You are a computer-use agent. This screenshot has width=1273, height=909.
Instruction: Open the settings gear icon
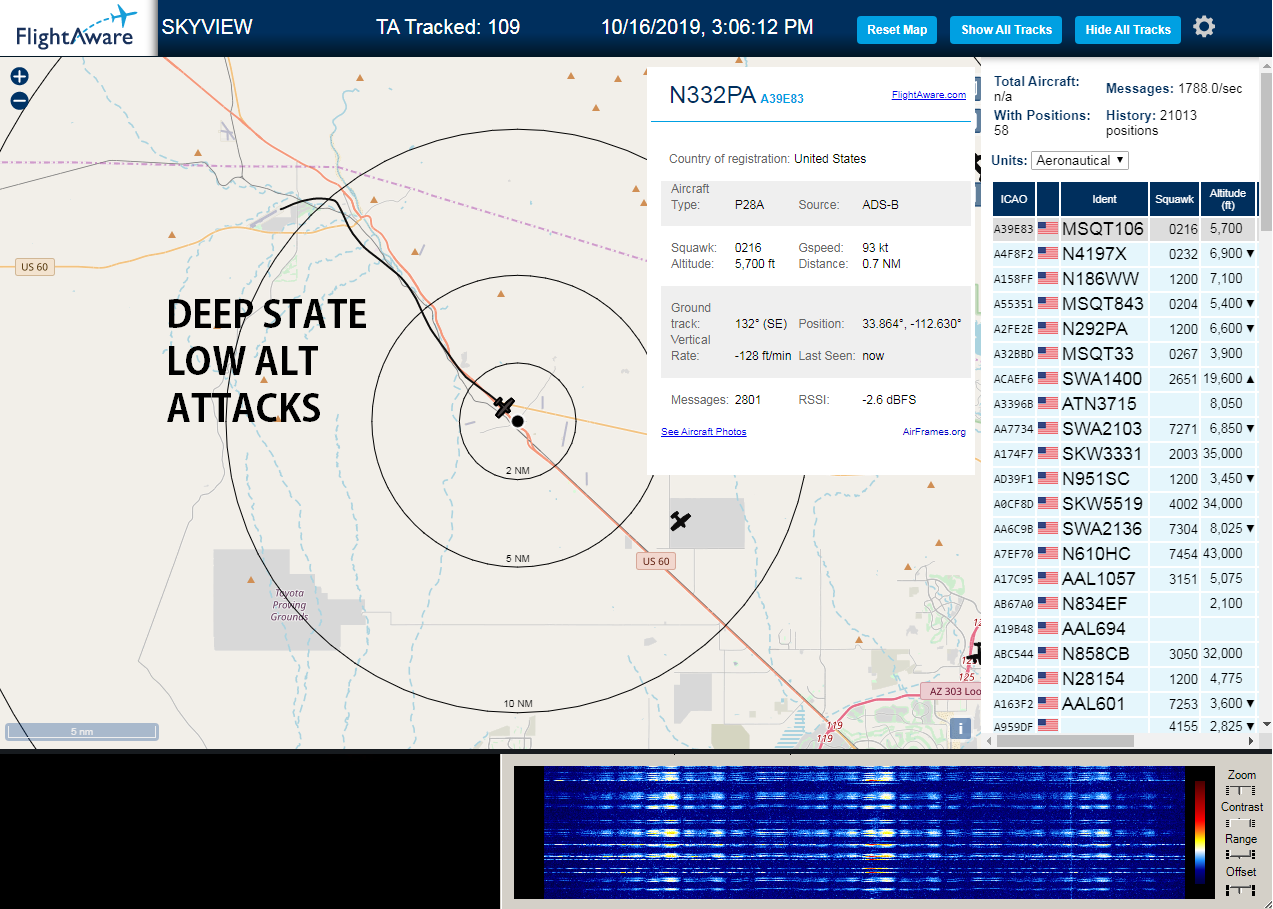[x=1204, y=27]
